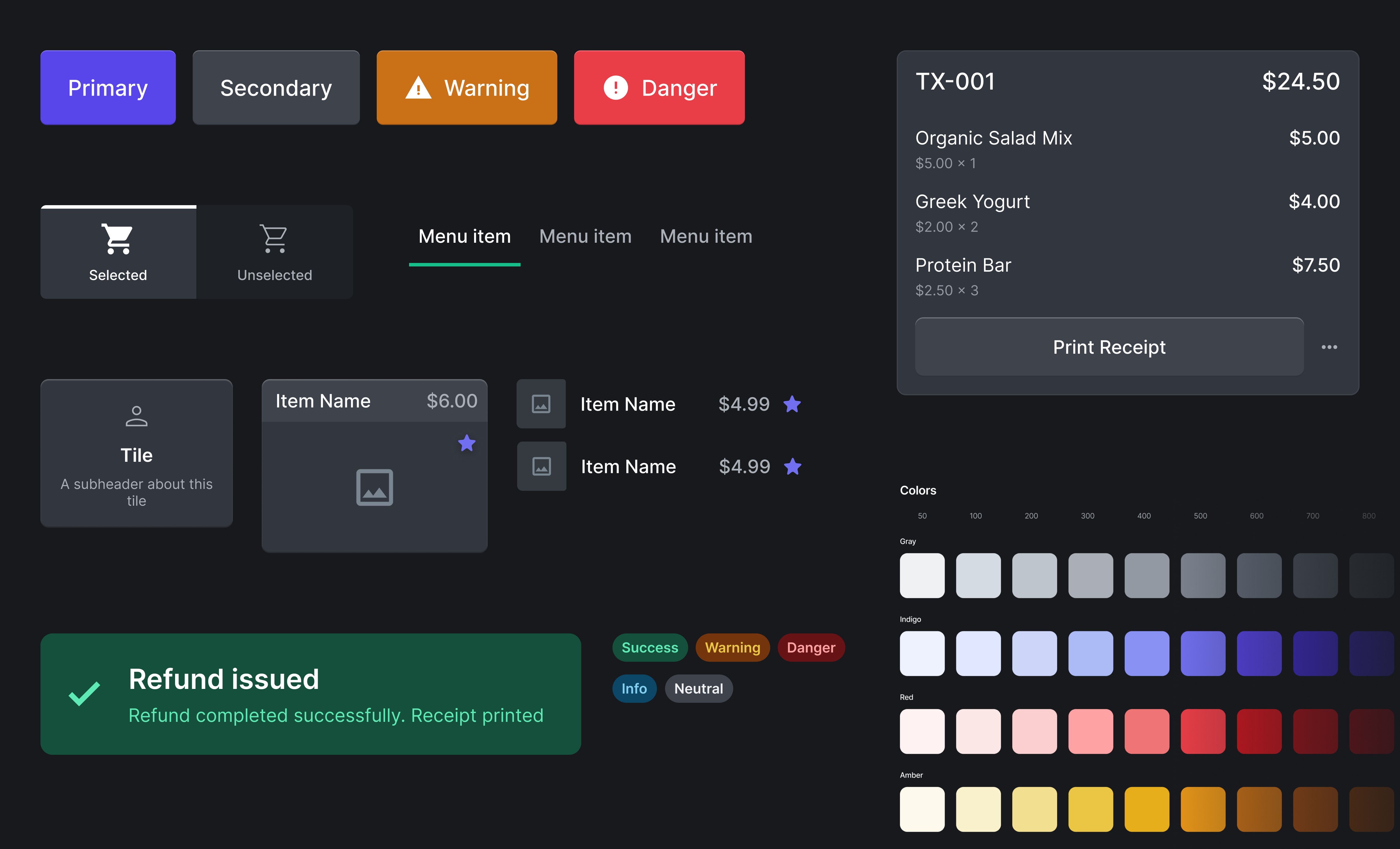Click the Primary button
The height and width of the screenshot is (849, 1400).
108,88
